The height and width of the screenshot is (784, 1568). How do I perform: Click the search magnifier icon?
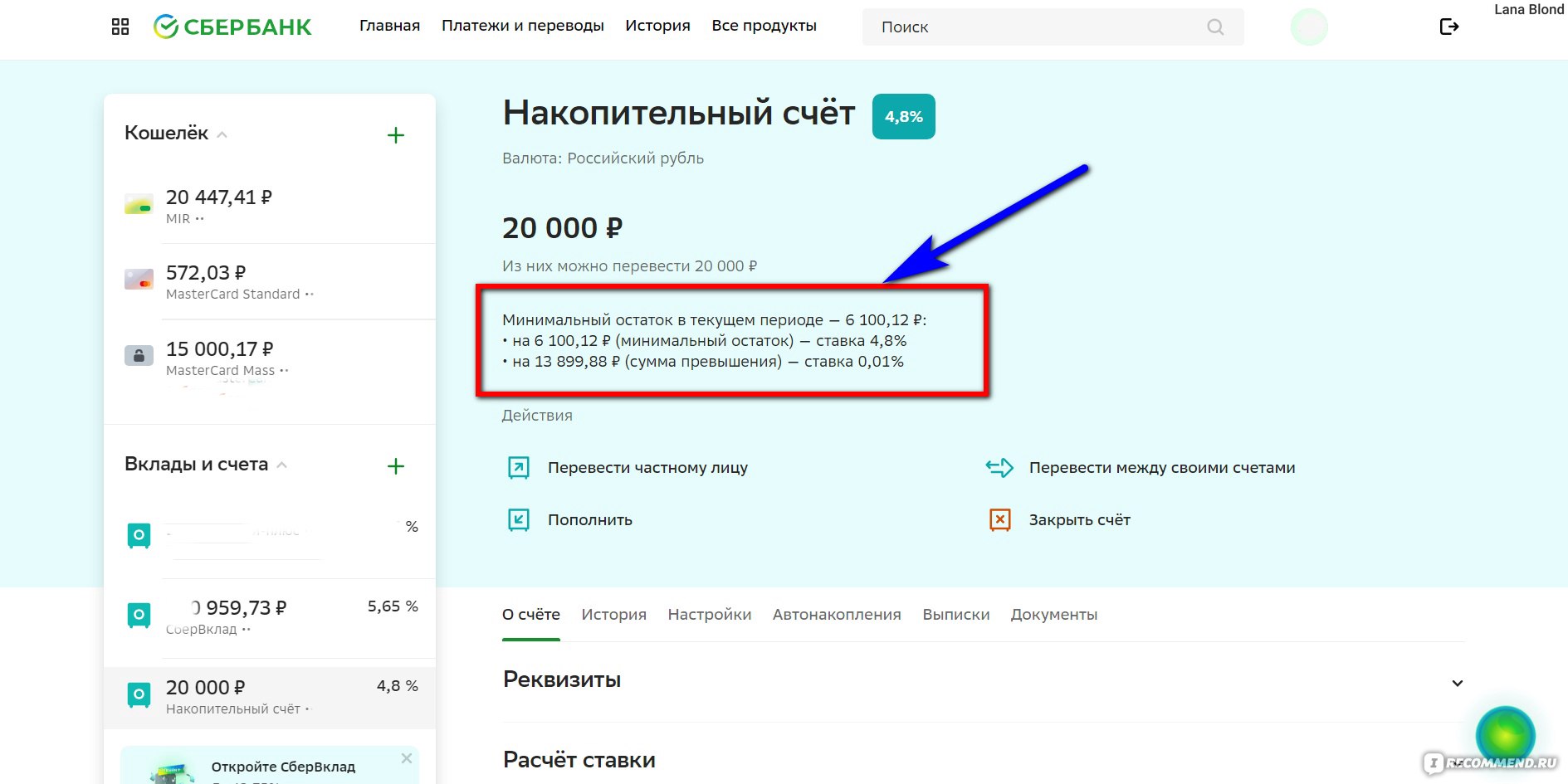(1215, 27)
